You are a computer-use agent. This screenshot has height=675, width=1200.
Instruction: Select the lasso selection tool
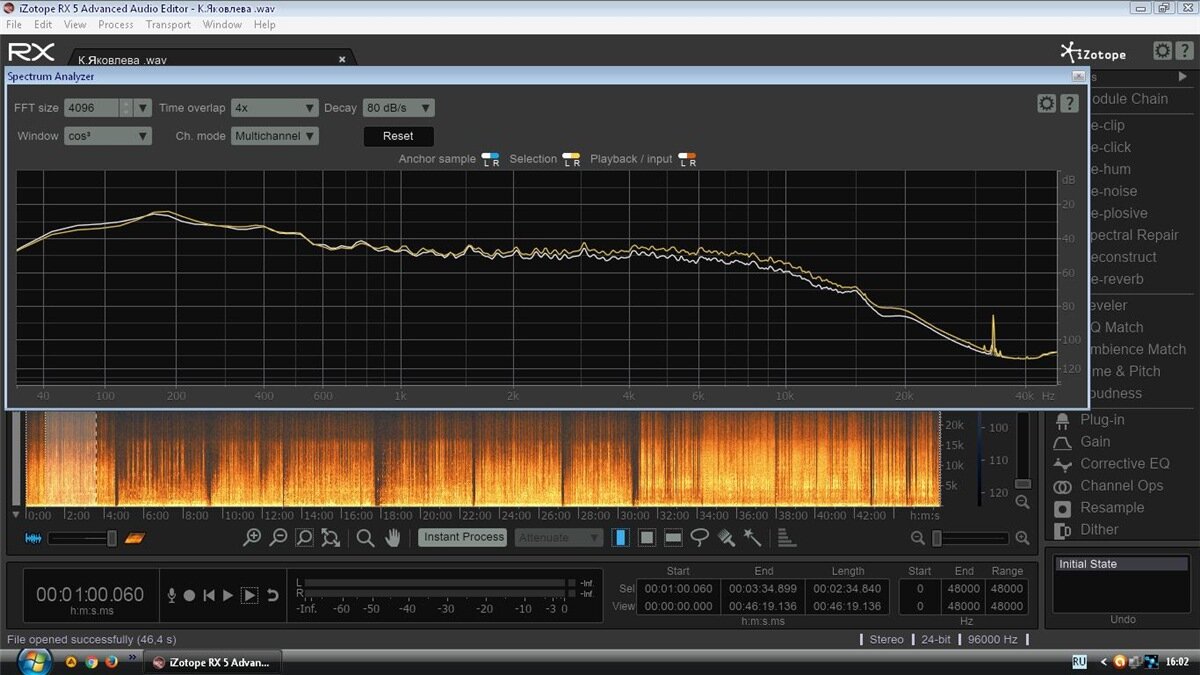[700, 537]
